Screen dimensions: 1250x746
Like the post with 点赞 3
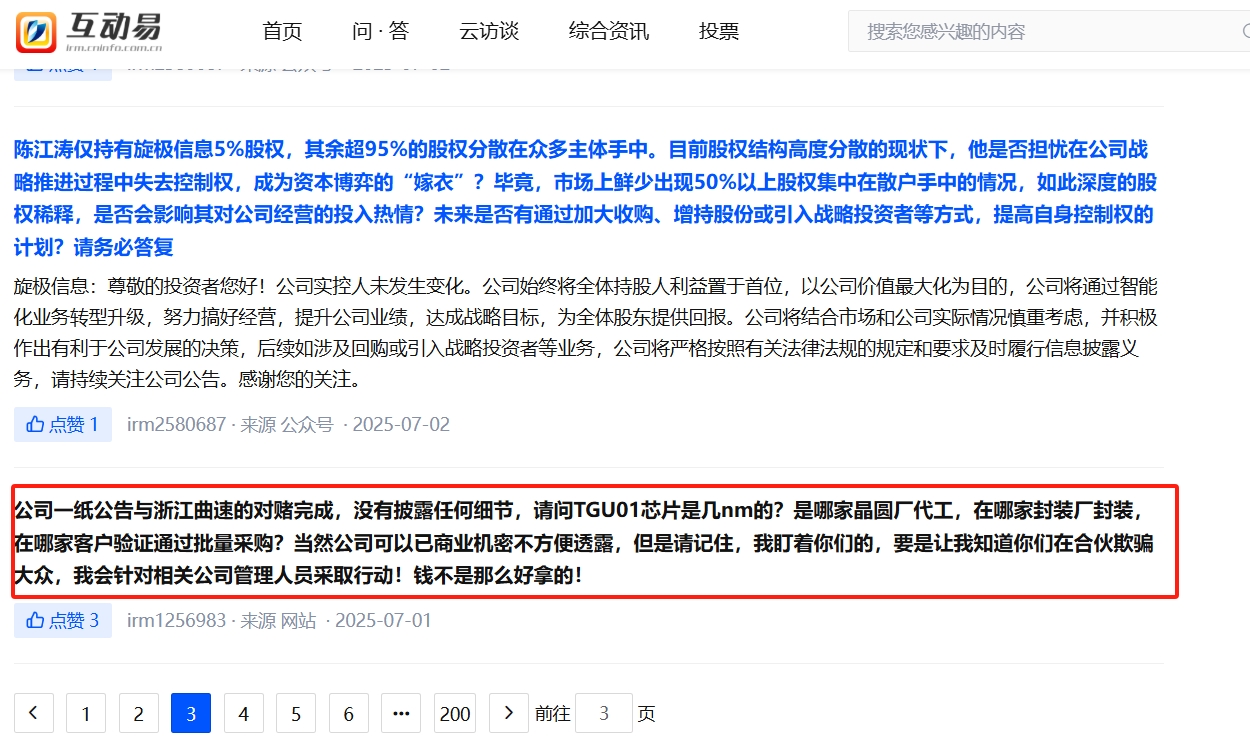point(63,620)
